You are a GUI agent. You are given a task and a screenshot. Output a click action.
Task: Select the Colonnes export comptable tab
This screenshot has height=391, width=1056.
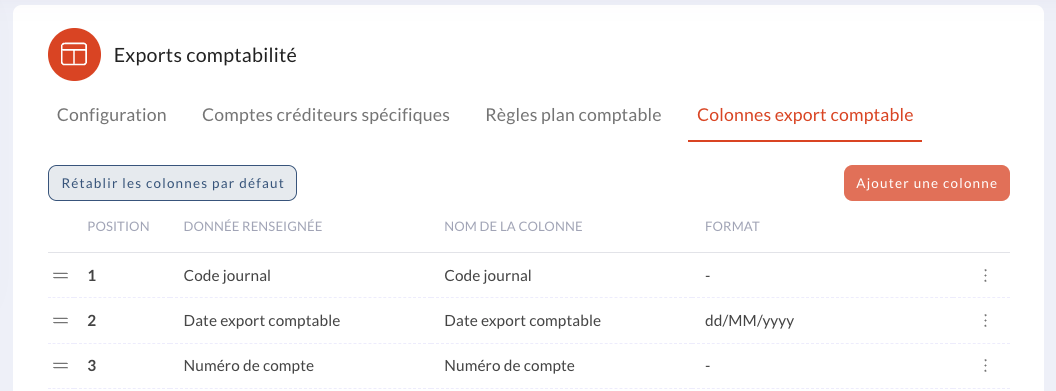click(x=805, y=115)
